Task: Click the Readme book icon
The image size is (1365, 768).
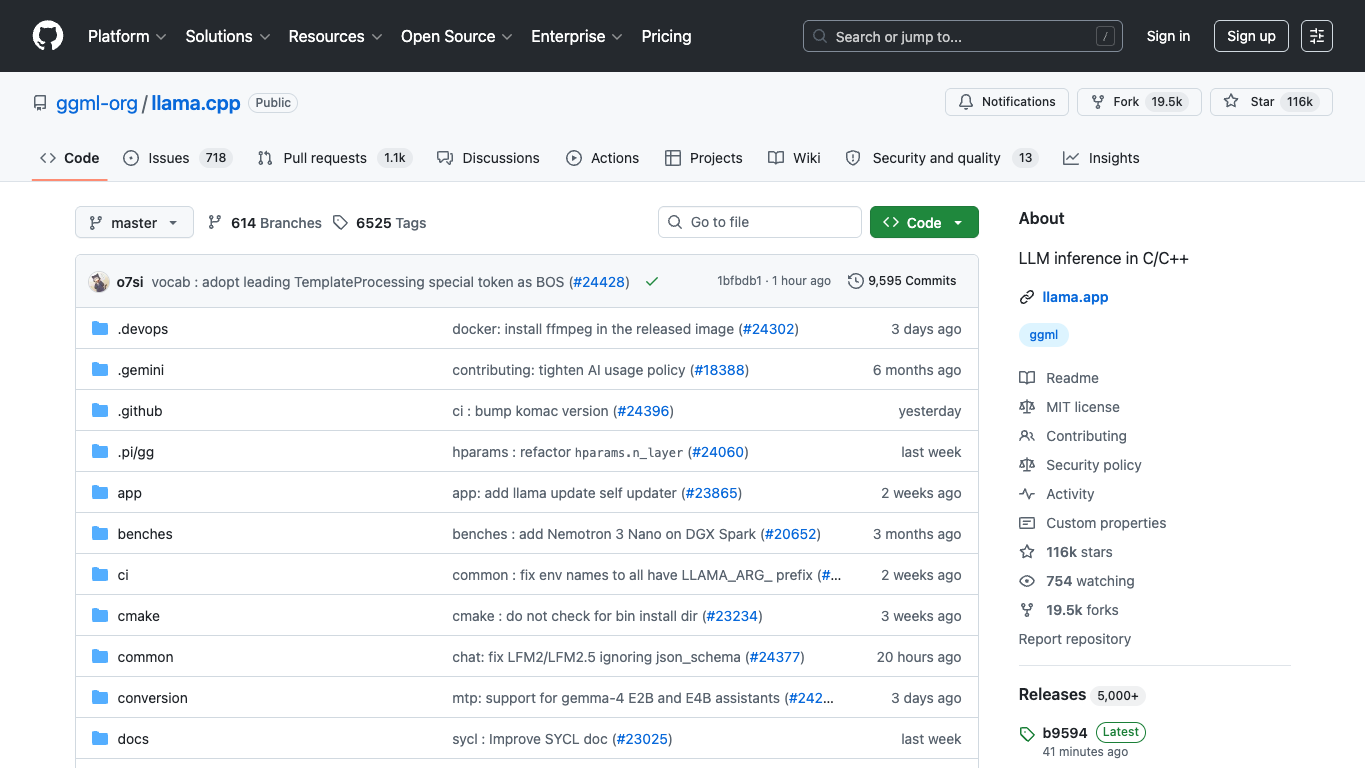Action: pyautogui.click(x=1027, y=378)
